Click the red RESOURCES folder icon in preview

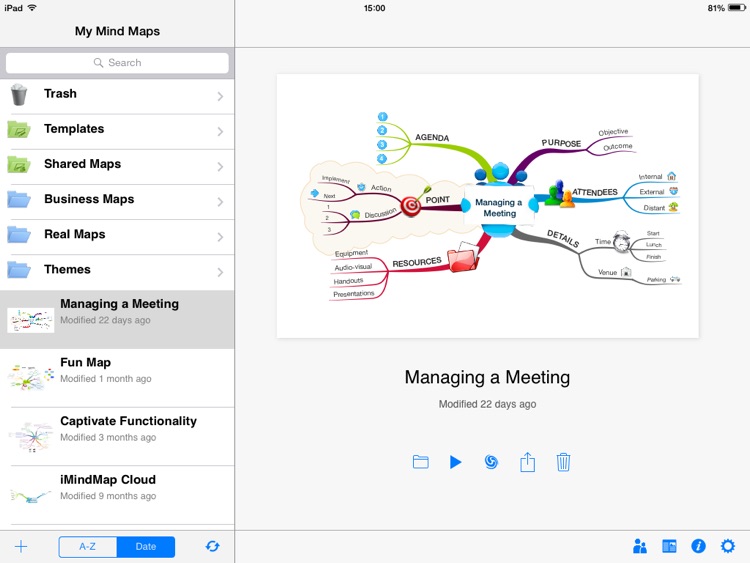click(x=463, y=257)
